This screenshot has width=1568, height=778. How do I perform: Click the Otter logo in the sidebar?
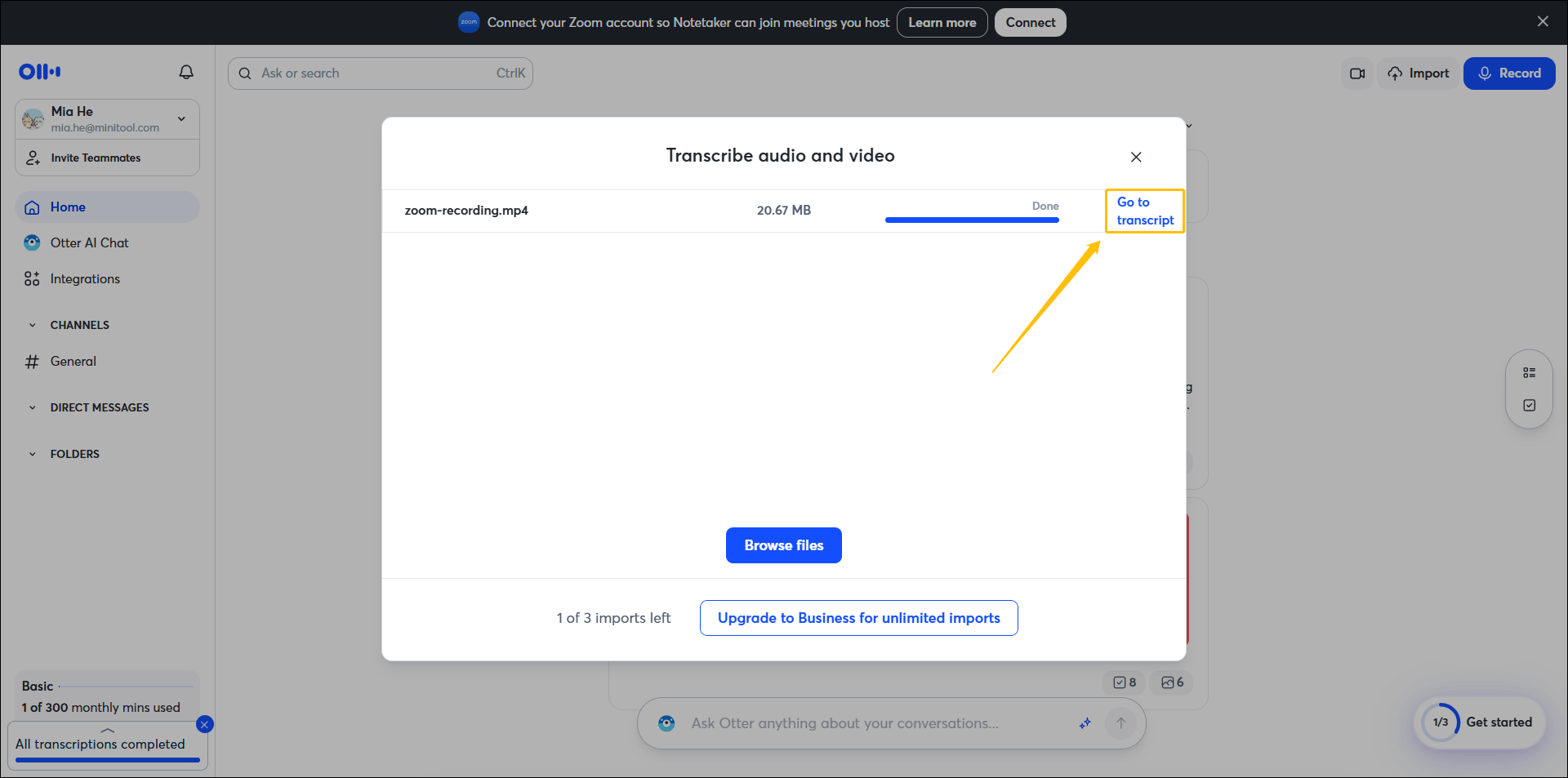(38, 72)
